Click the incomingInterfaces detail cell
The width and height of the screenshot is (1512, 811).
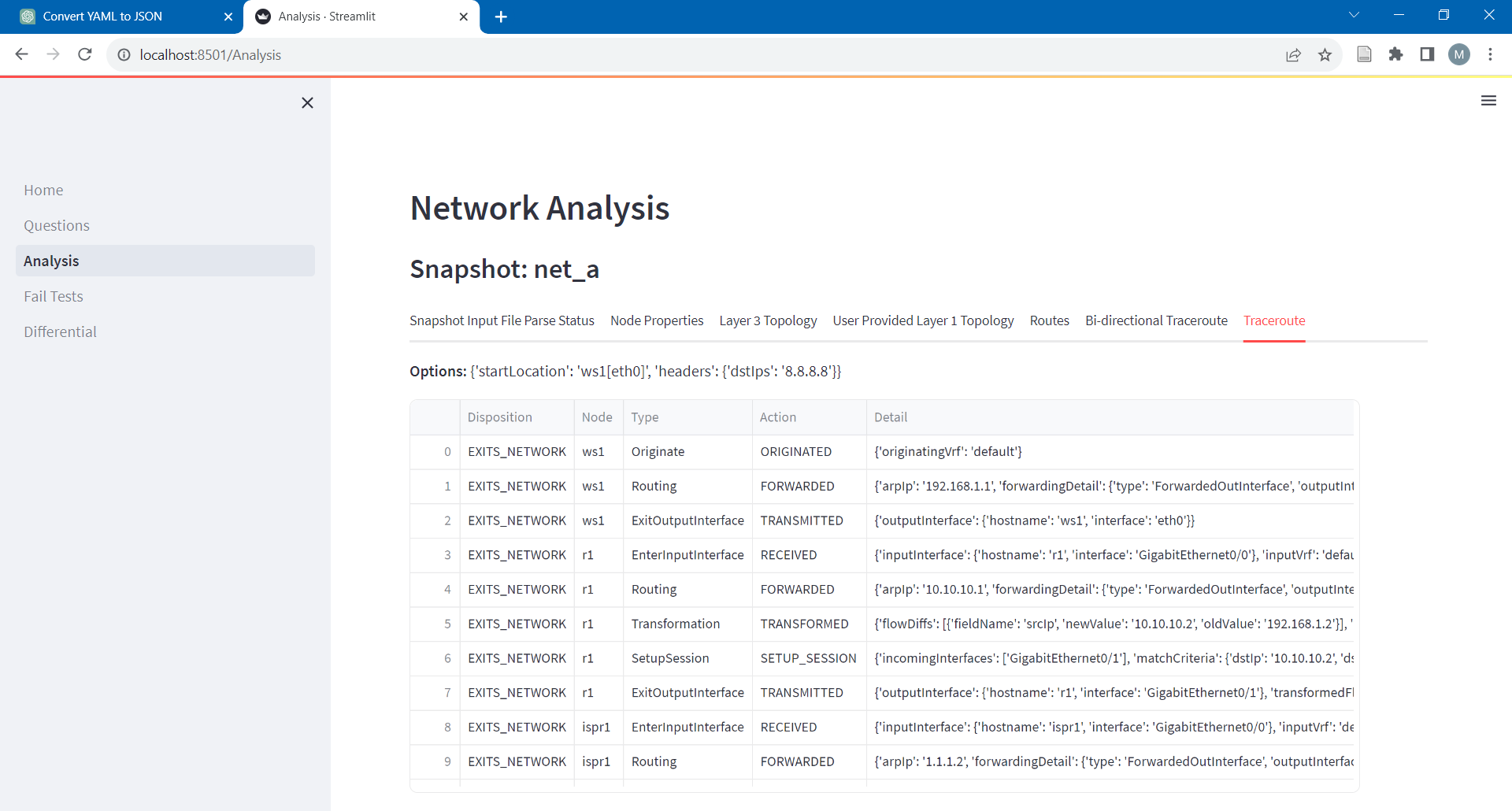pos(1110,658)
